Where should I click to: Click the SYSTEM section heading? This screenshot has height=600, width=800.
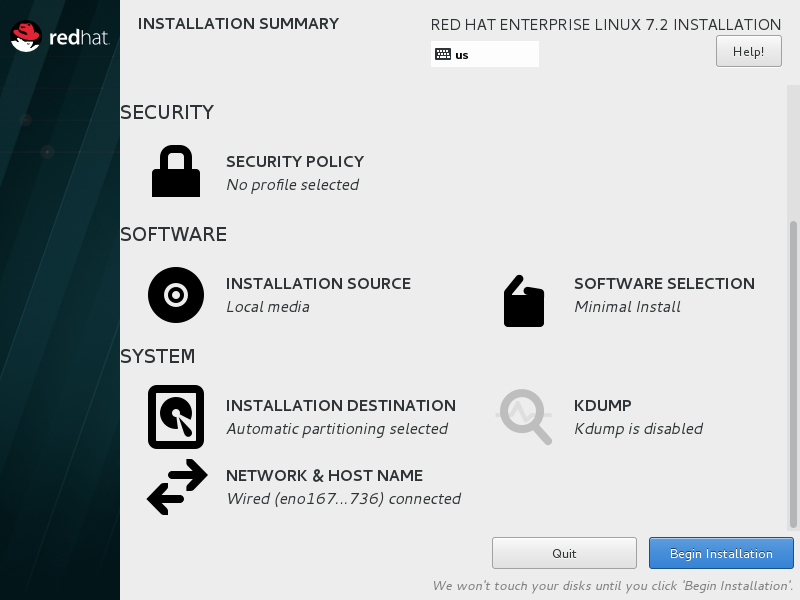[158, 356]
